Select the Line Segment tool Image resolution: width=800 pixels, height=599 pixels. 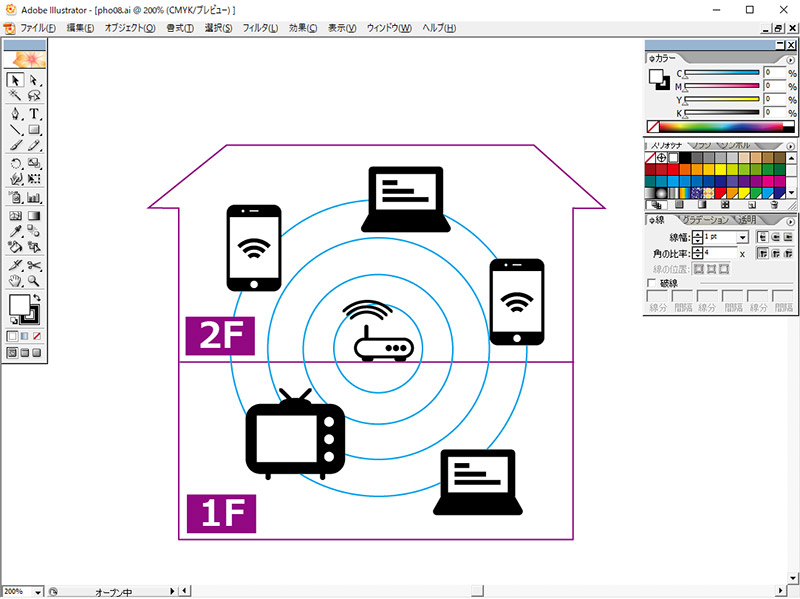[15, 130]
